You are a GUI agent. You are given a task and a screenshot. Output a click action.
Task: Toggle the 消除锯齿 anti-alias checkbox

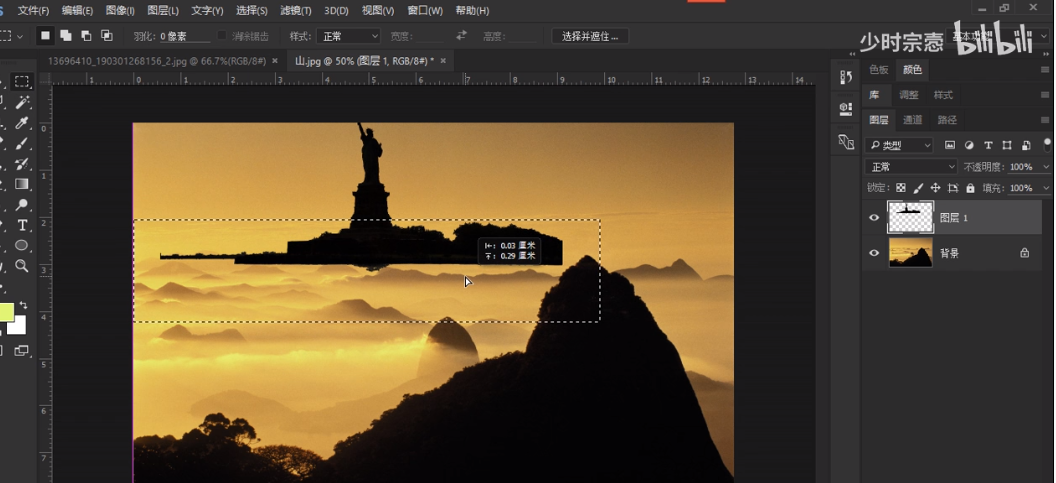coord(222,36)
